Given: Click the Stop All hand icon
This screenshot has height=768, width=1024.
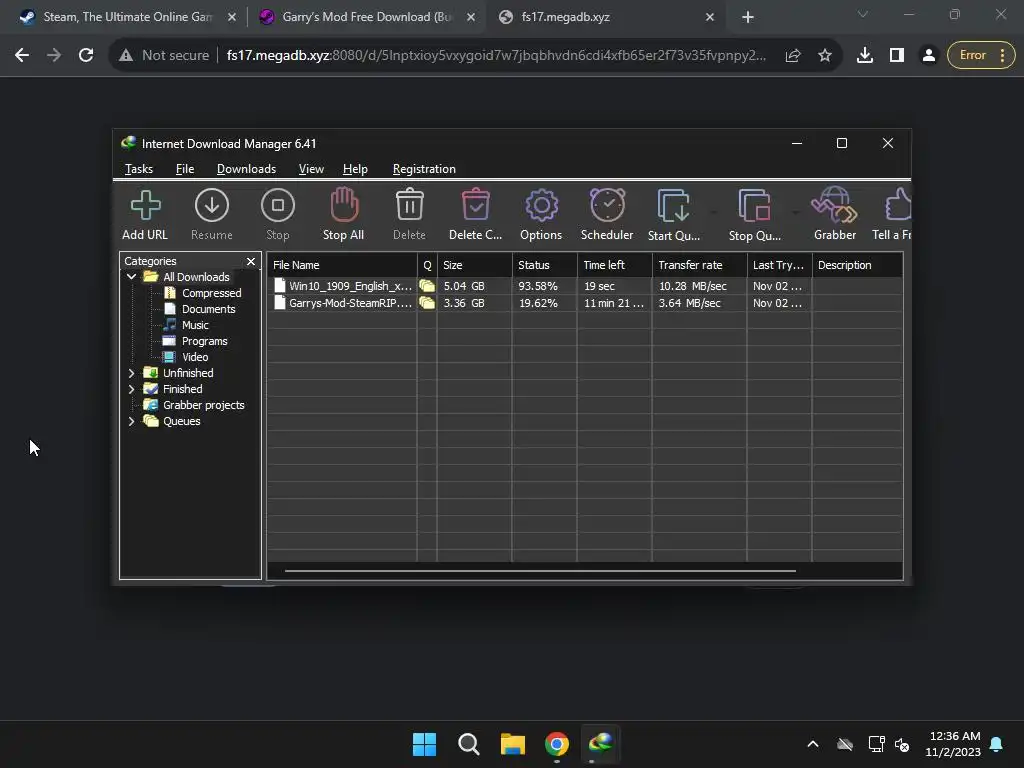Looking at the screenshot, I should (x=344, y=205).
